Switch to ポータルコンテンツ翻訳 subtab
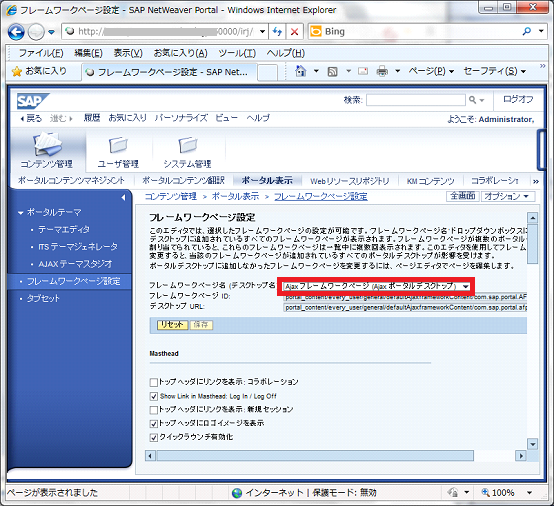This screenshot has height=506, width=554. 183,181
